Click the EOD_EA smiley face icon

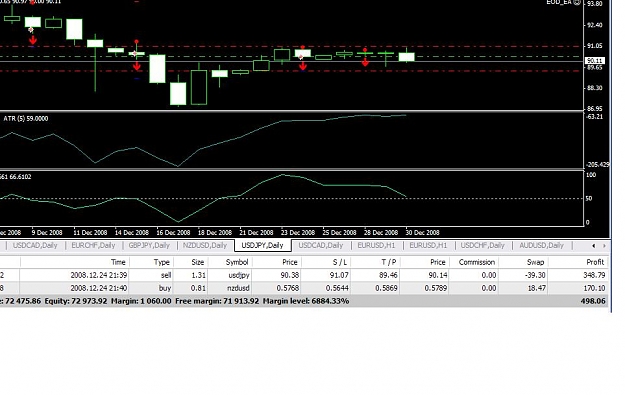click(x=576, y=2)
